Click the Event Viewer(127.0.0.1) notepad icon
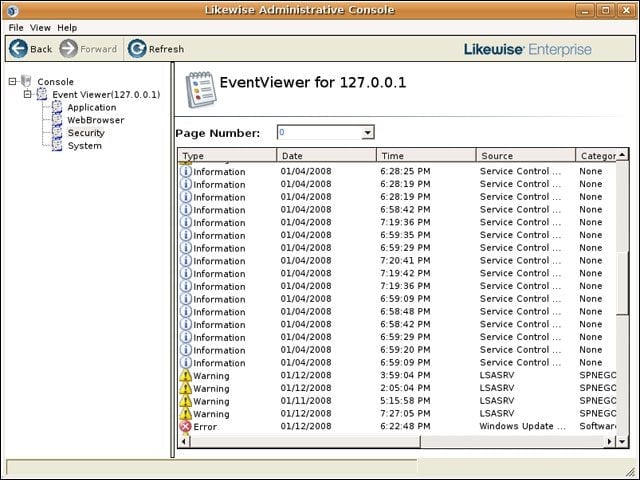This screenshot has width=640, height=480. pyautogui.click(x=42, y=94)
